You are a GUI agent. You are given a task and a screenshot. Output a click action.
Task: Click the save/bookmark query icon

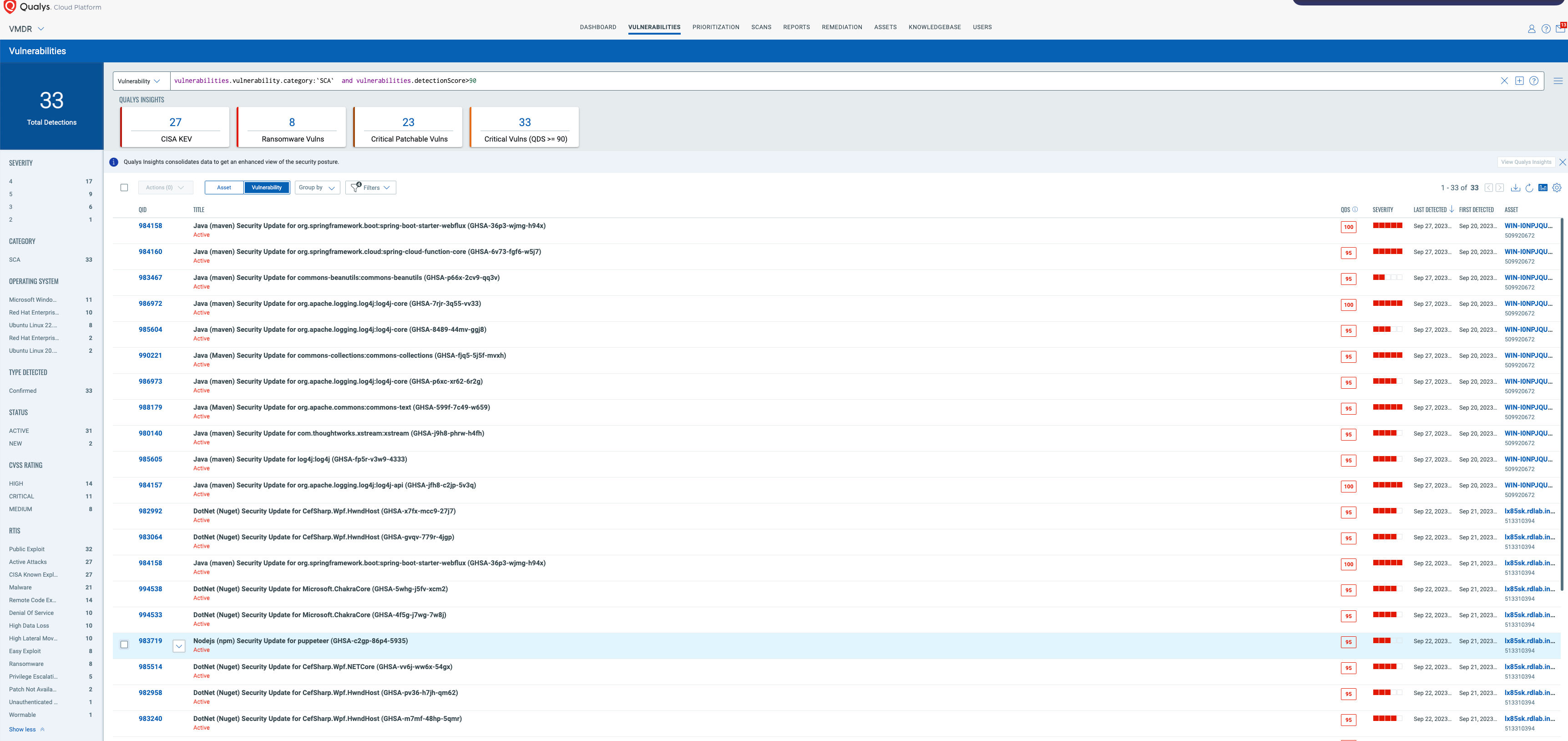[x=1519, y=81]
